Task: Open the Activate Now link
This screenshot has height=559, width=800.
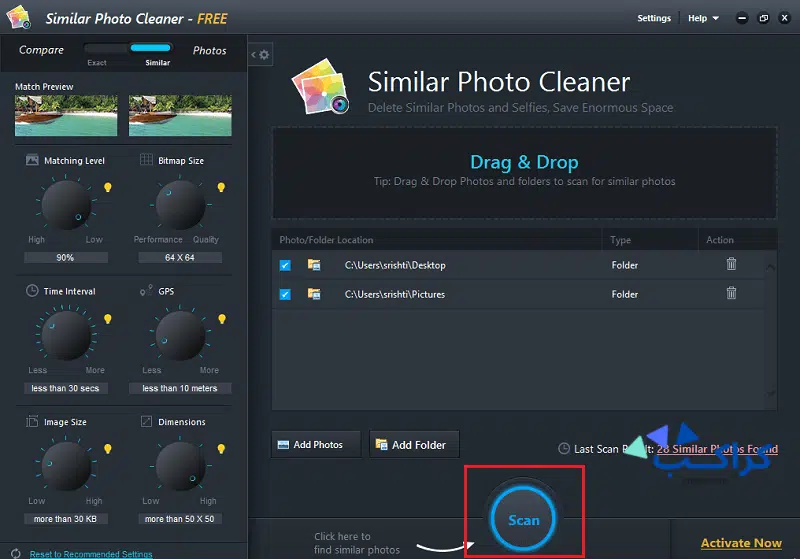Action: click(741, 543)
